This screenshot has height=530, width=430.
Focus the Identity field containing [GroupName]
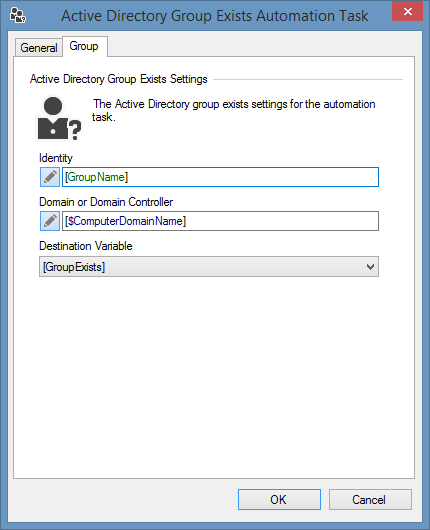(220, 177)
